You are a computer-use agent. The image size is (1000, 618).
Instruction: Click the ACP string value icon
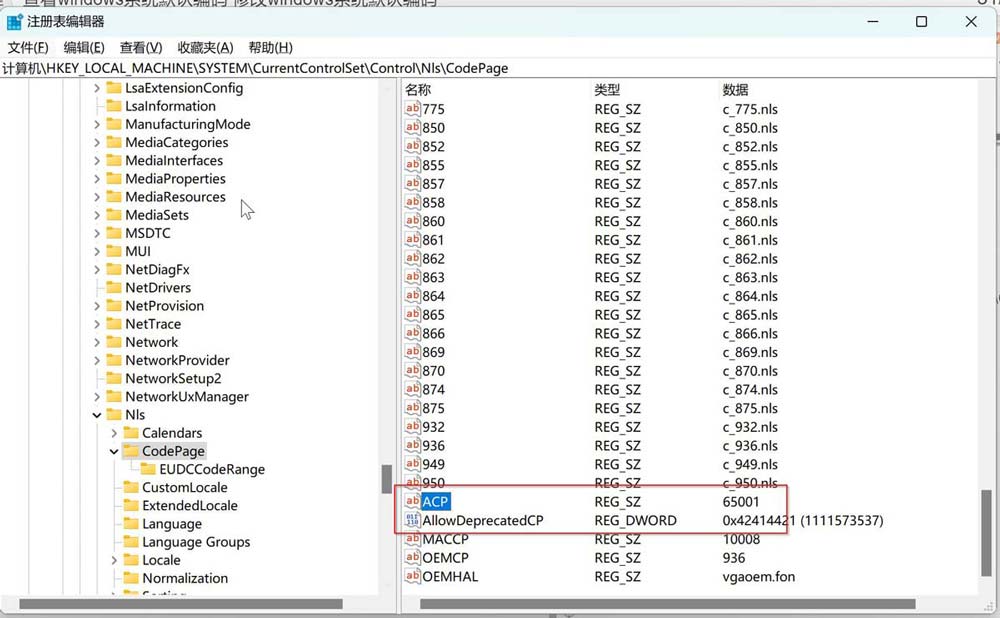[412, 501]
